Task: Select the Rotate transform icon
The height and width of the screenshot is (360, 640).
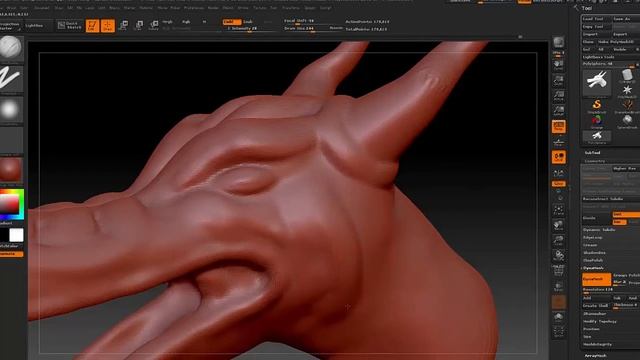Action: pos(154,26)
